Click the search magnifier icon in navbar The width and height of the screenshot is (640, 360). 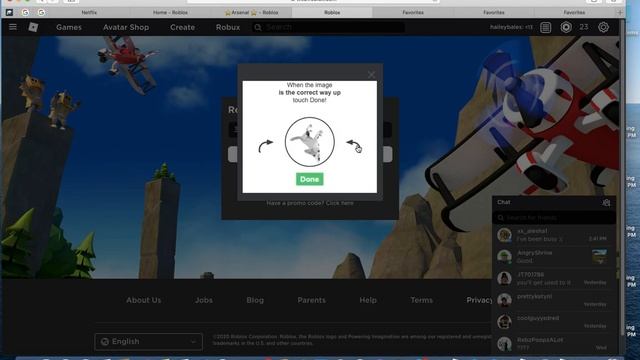258,27
